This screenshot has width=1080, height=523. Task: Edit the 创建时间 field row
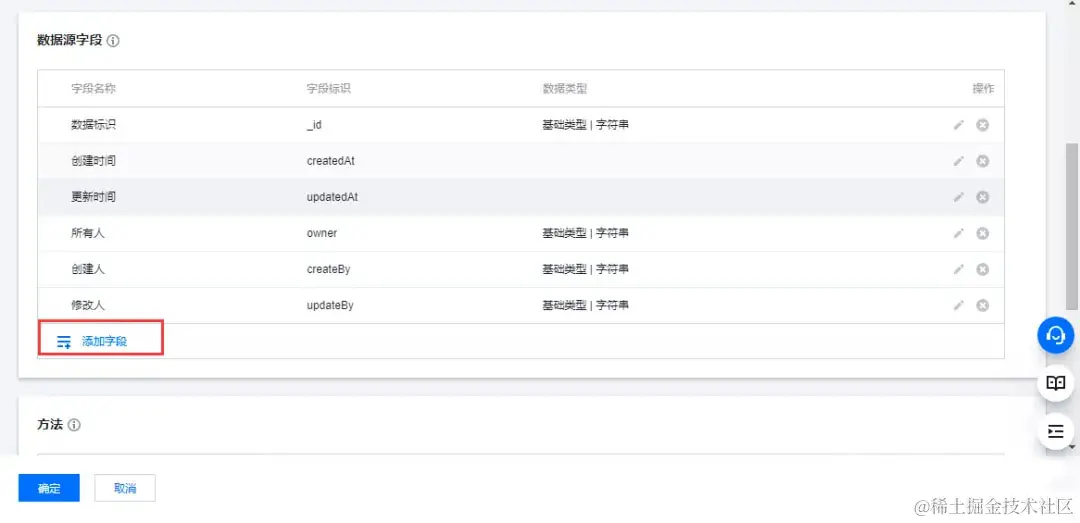pyautogui.click(x=958, y=161)
